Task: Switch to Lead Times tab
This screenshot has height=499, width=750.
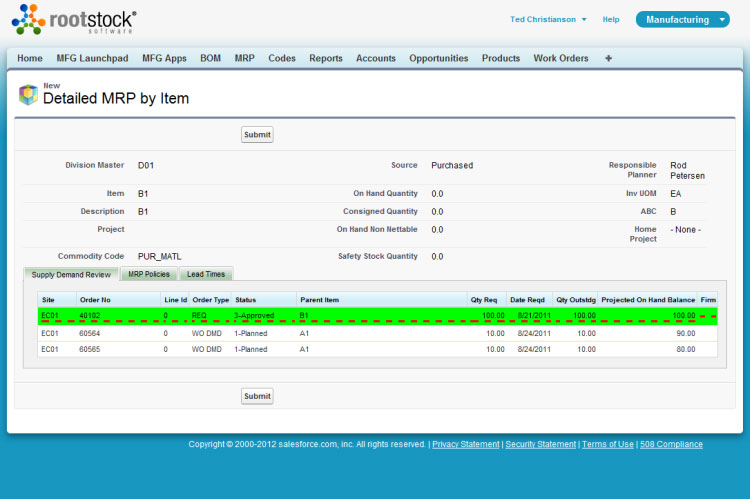Action: click(206, 274)
